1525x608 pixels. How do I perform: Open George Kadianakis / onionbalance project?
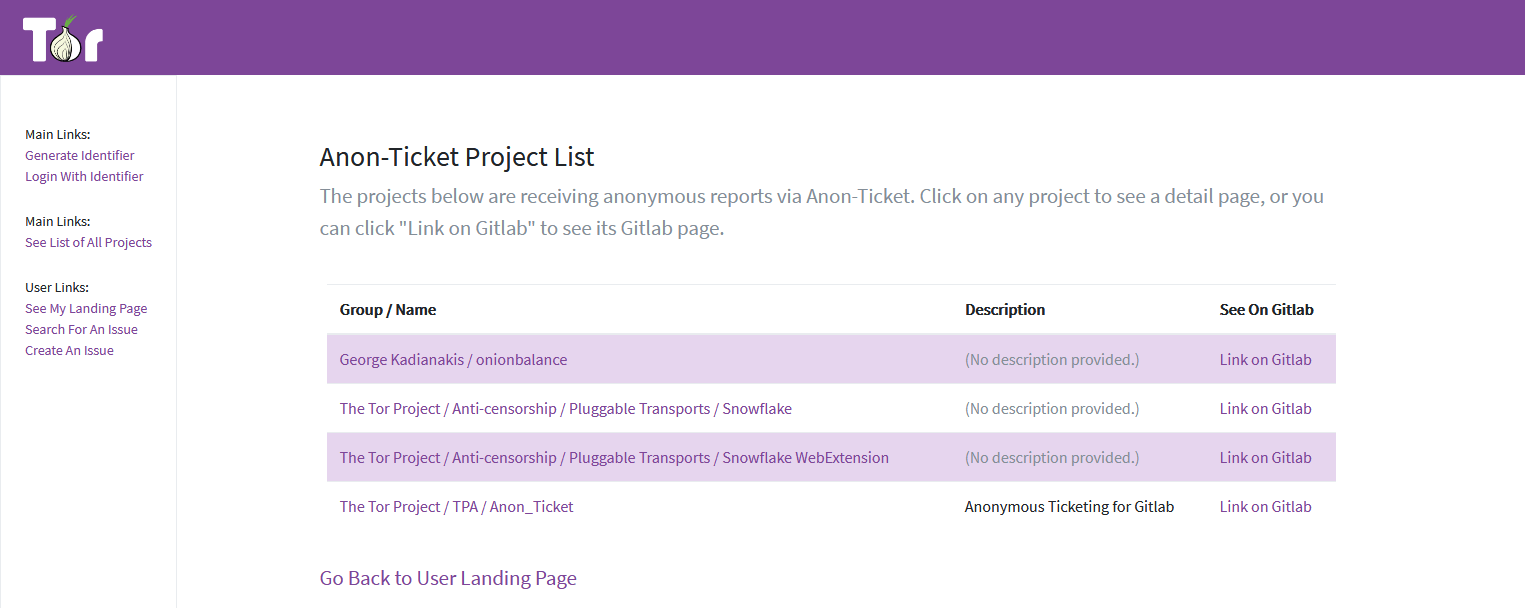pos(453,359)
